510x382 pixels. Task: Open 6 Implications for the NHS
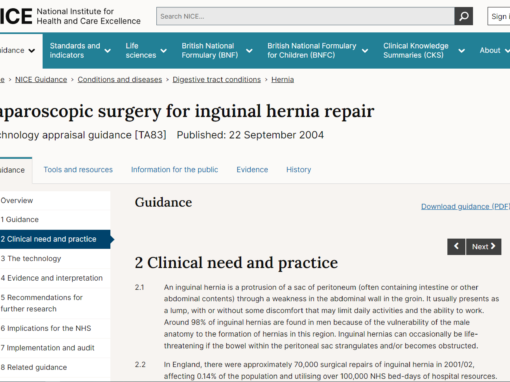pyautogui.click(x=55, y=328)
